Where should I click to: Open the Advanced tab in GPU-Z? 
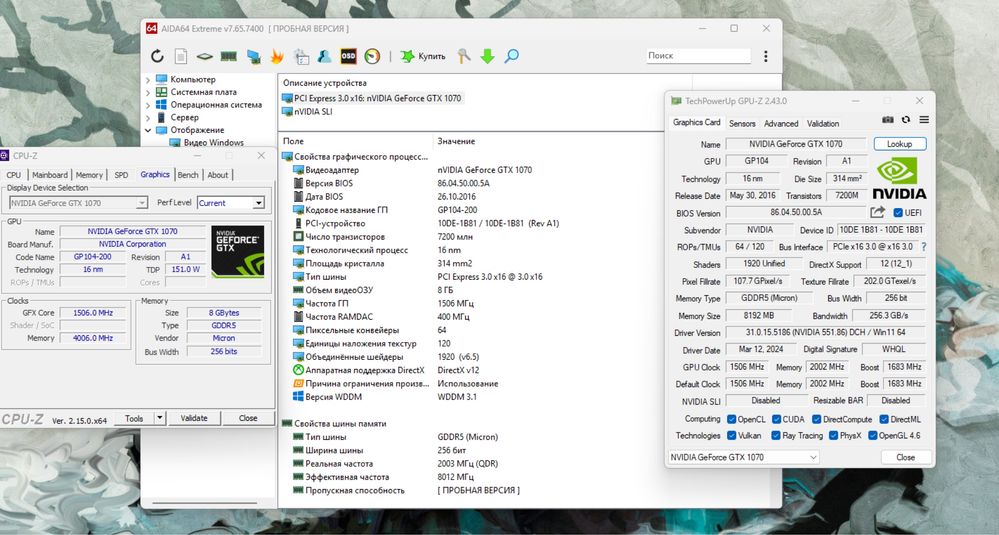click(x=781, y=124)
